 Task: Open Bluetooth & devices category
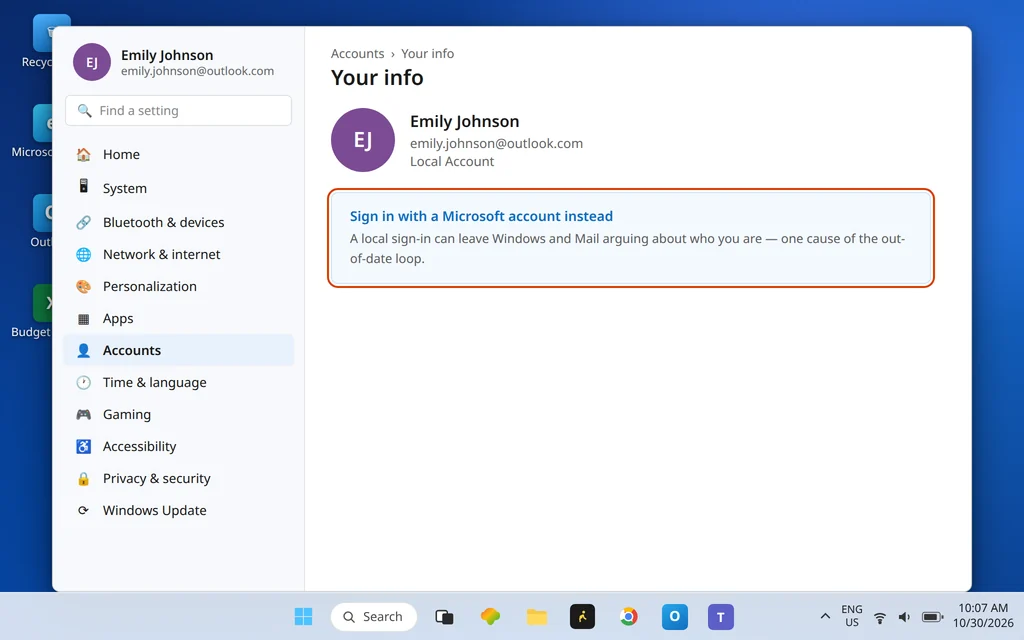(178, 223)
